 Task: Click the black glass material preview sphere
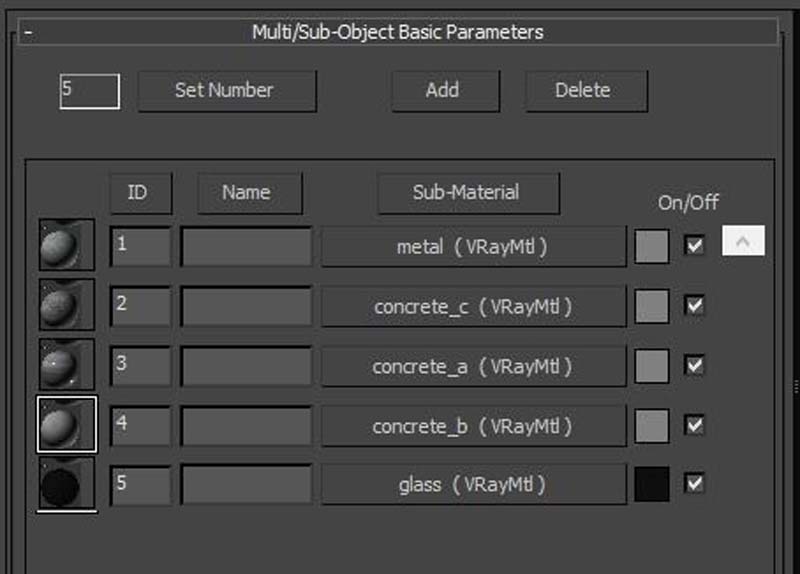coord(66,484)
